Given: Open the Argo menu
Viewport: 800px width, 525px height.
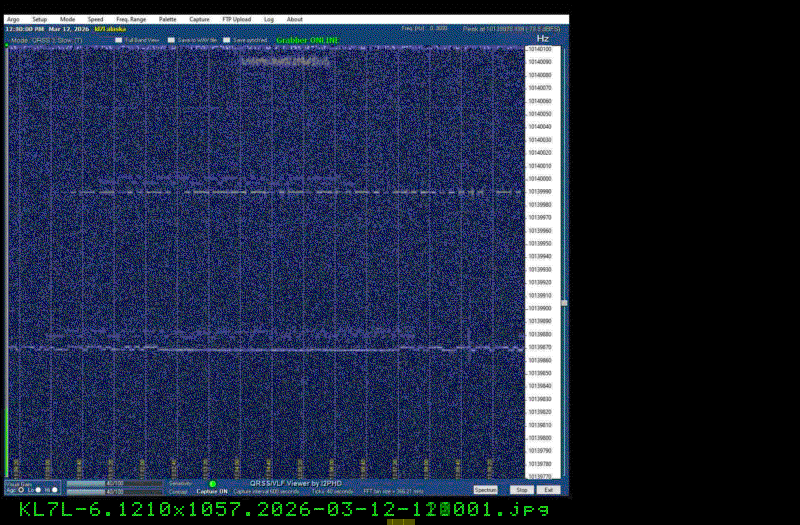Looking at the screenshot, I should (12, 19).
